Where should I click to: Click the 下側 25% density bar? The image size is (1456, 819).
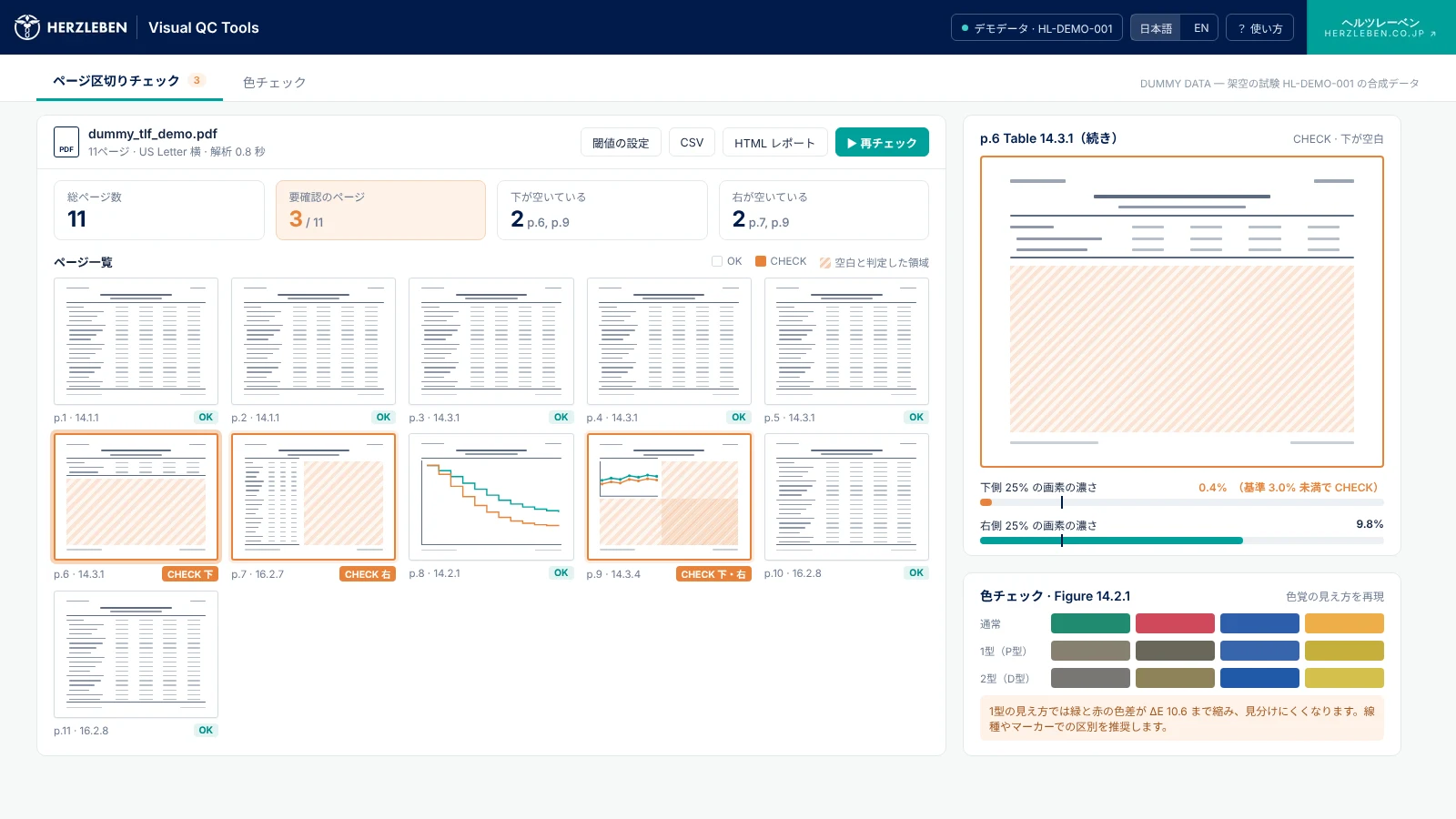1181,502
